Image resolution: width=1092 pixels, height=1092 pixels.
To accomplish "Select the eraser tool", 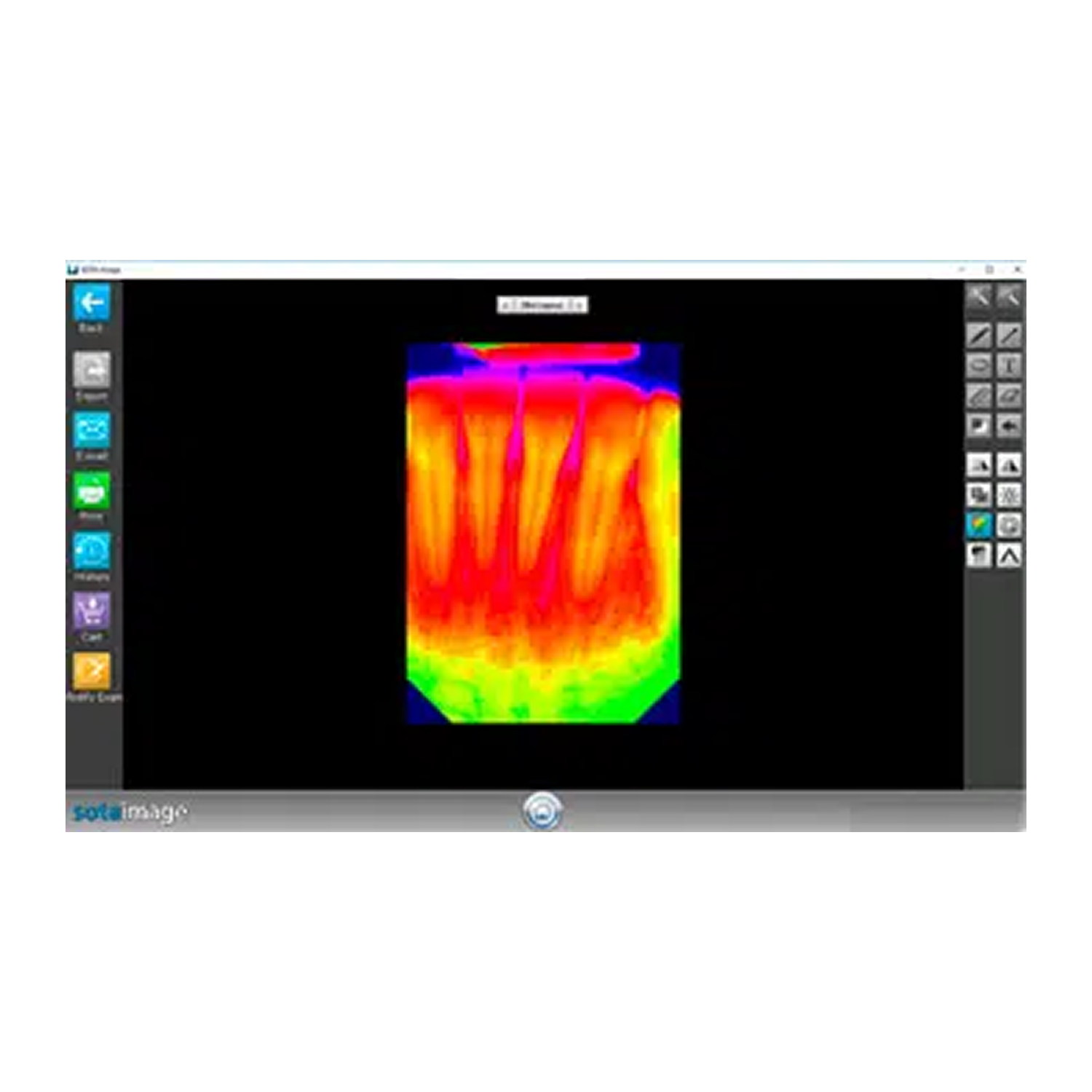I will (1009, 395).
